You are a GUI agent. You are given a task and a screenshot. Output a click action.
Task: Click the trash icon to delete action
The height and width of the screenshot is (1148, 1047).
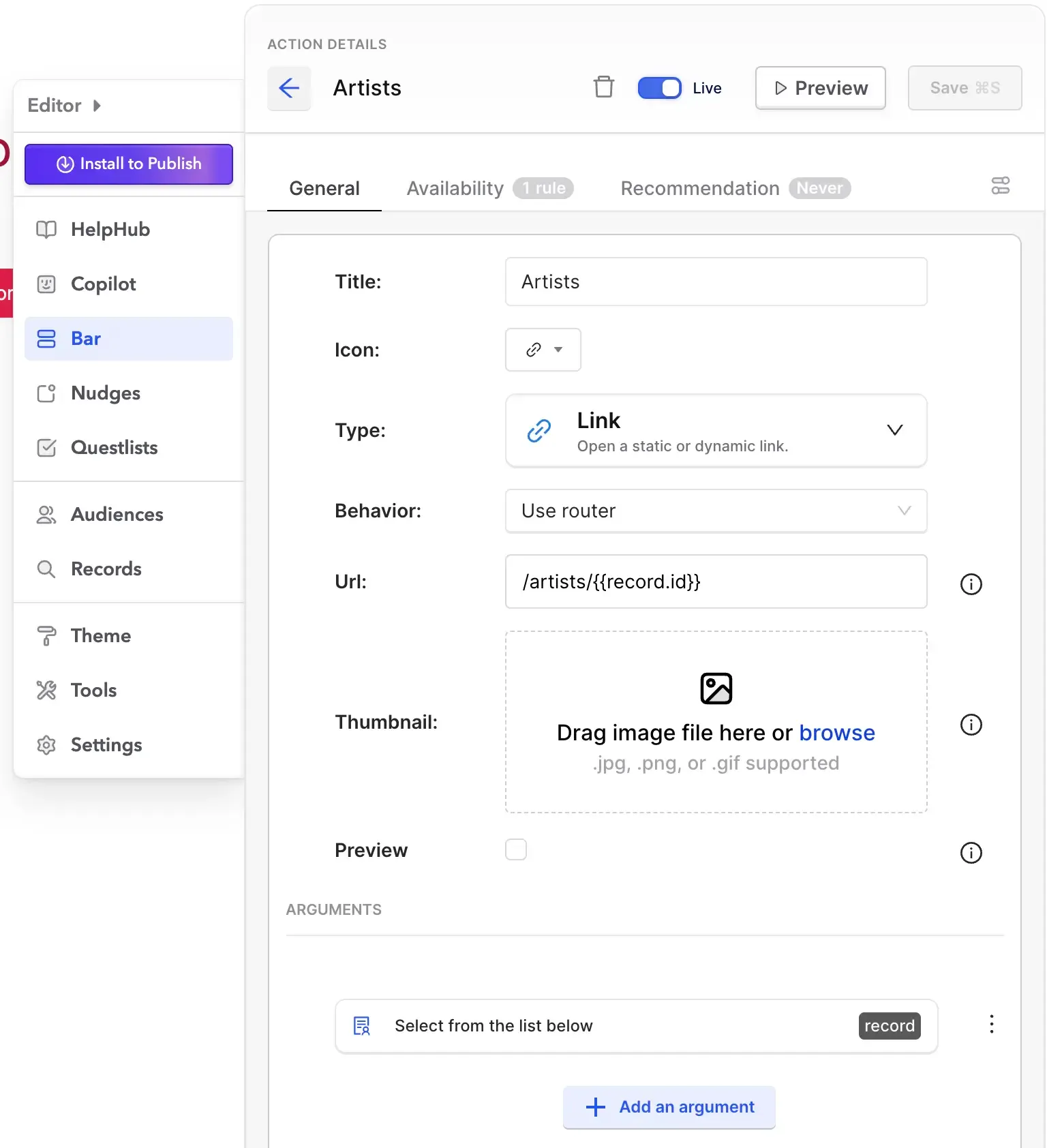click(x=603, y=87)
